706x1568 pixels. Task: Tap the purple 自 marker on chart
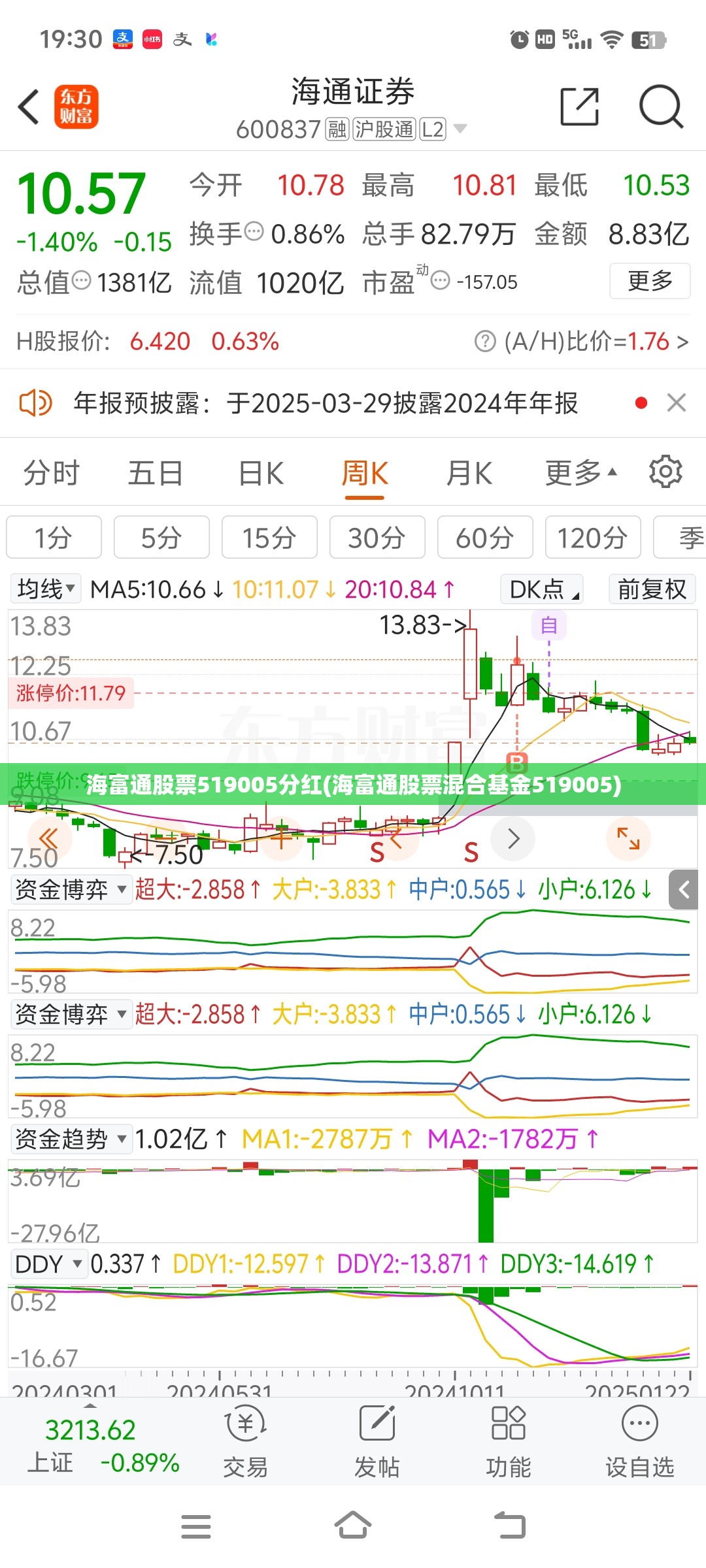point(548,625)
